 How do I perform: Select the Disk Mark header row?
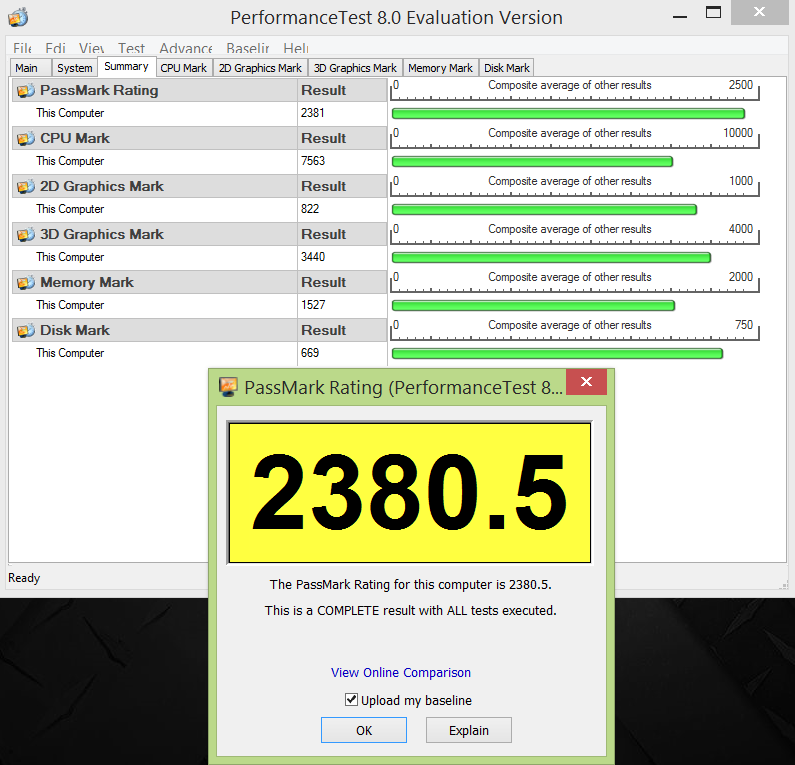coord(200,330)
